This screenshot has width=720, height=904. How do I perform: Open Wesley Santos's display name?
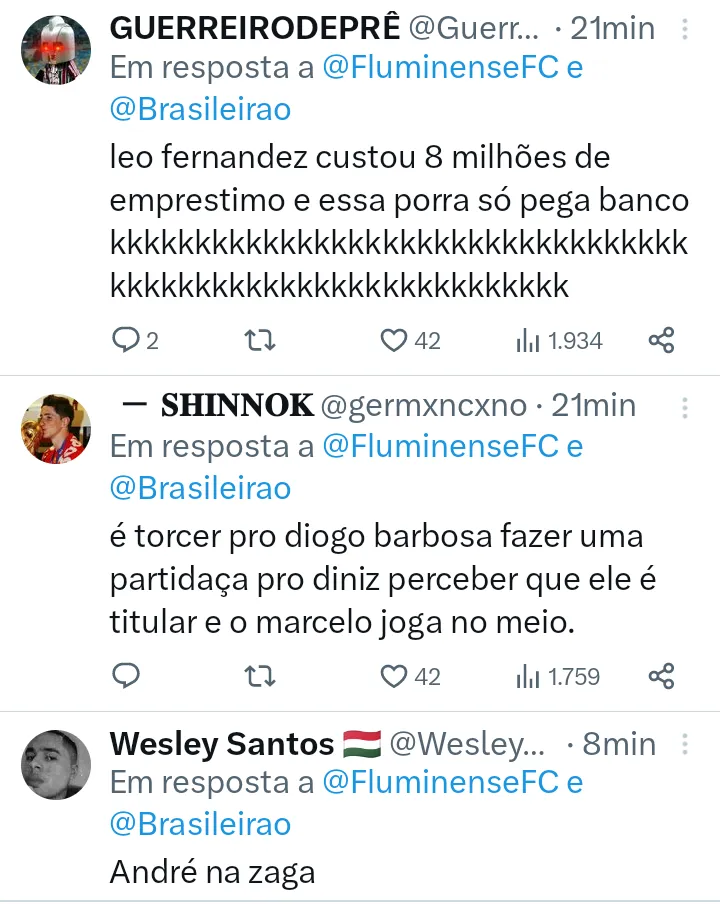(x=222, y=744)
